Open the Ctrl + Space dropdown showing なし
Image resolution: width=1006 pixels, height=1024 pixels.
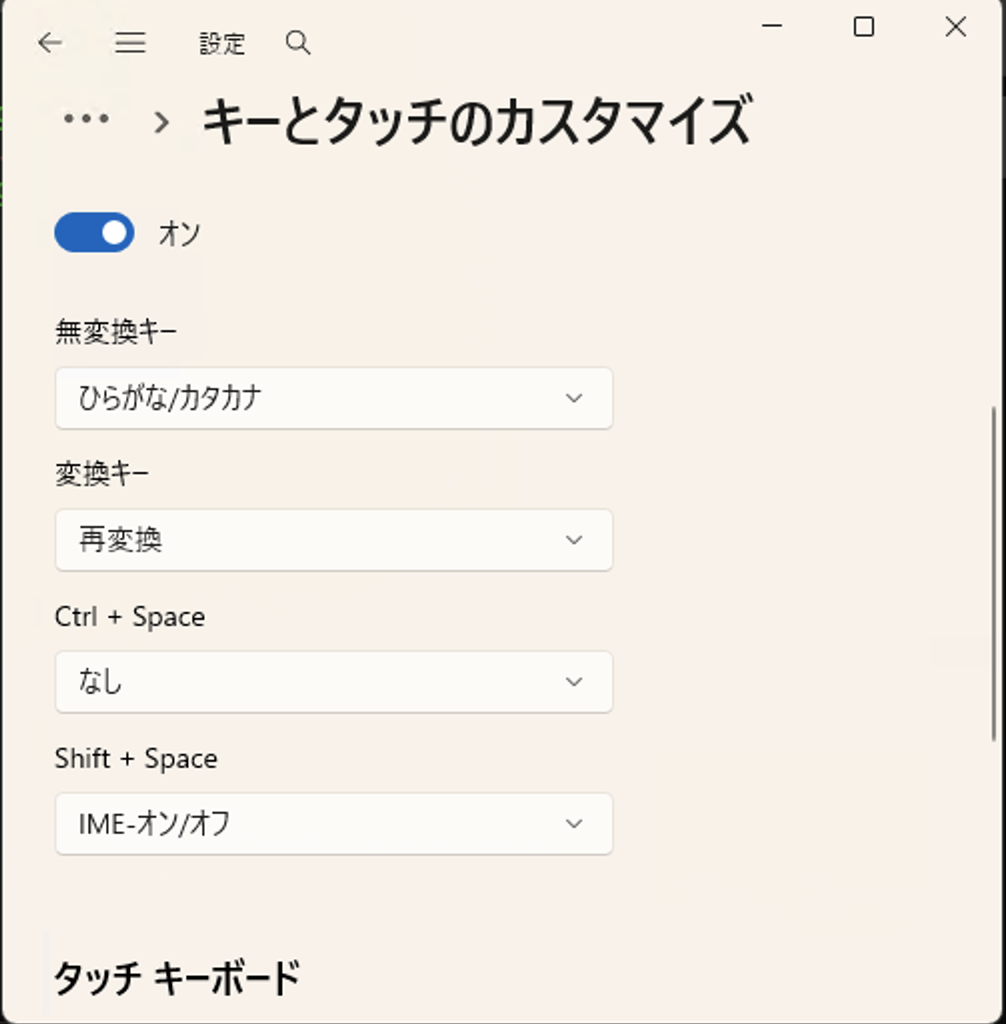click(334, 682)
